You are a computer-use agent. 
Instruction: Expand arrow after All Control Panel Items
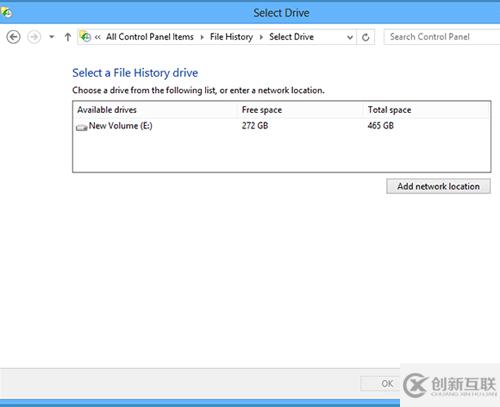point(202,37)
